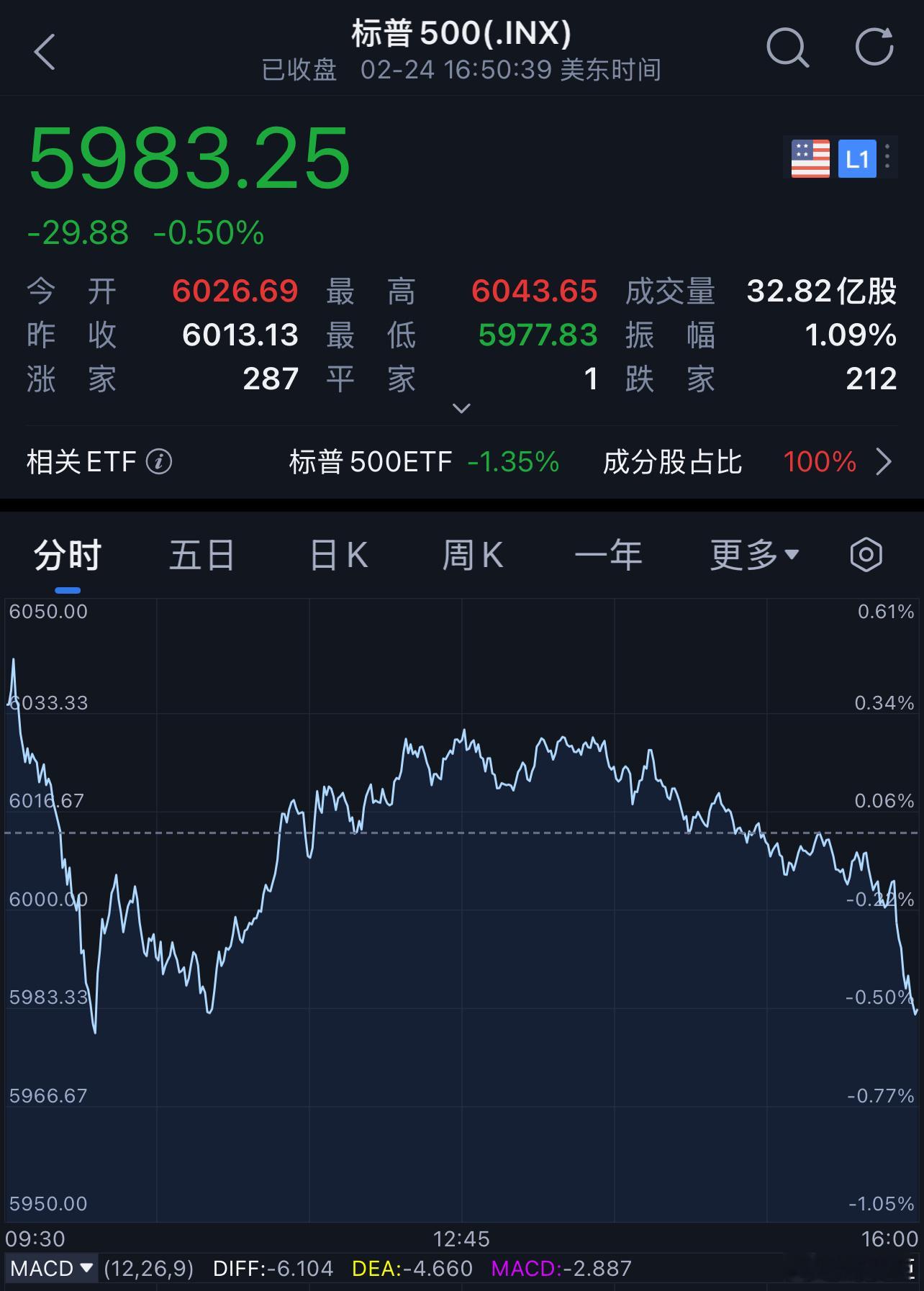Tap the 平家 count 1
This screenshot has width=924, height=1291.
click(591, 379)
